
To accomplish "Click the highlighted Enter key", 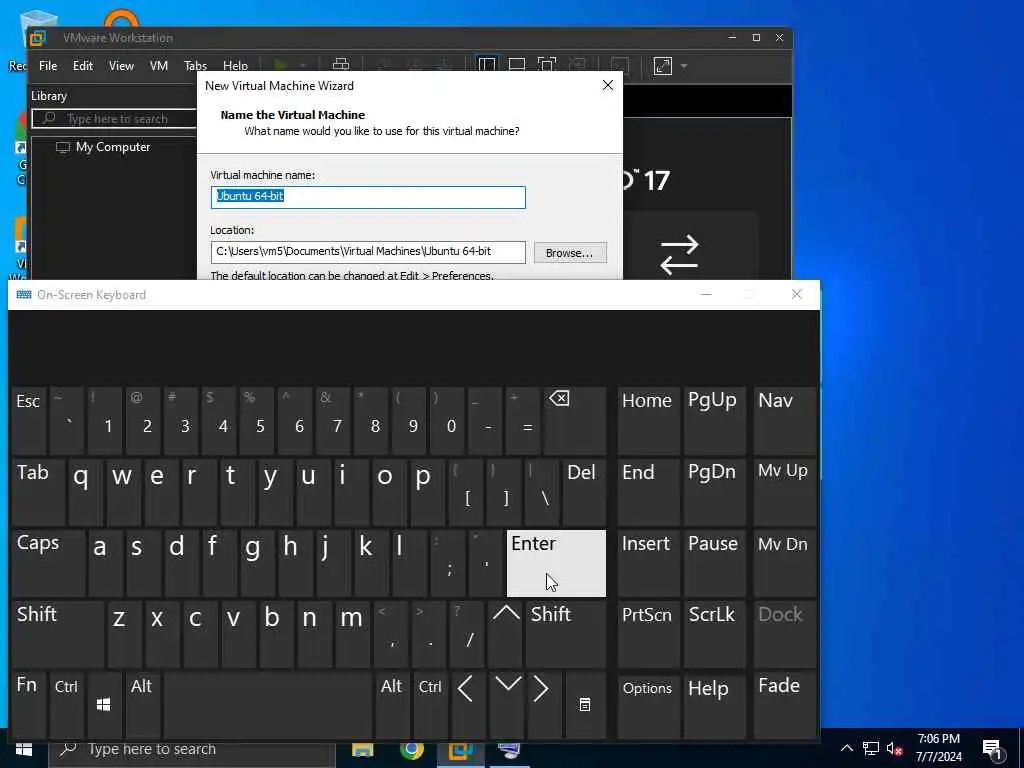I will pyautogui.click(x=556, y=563).
